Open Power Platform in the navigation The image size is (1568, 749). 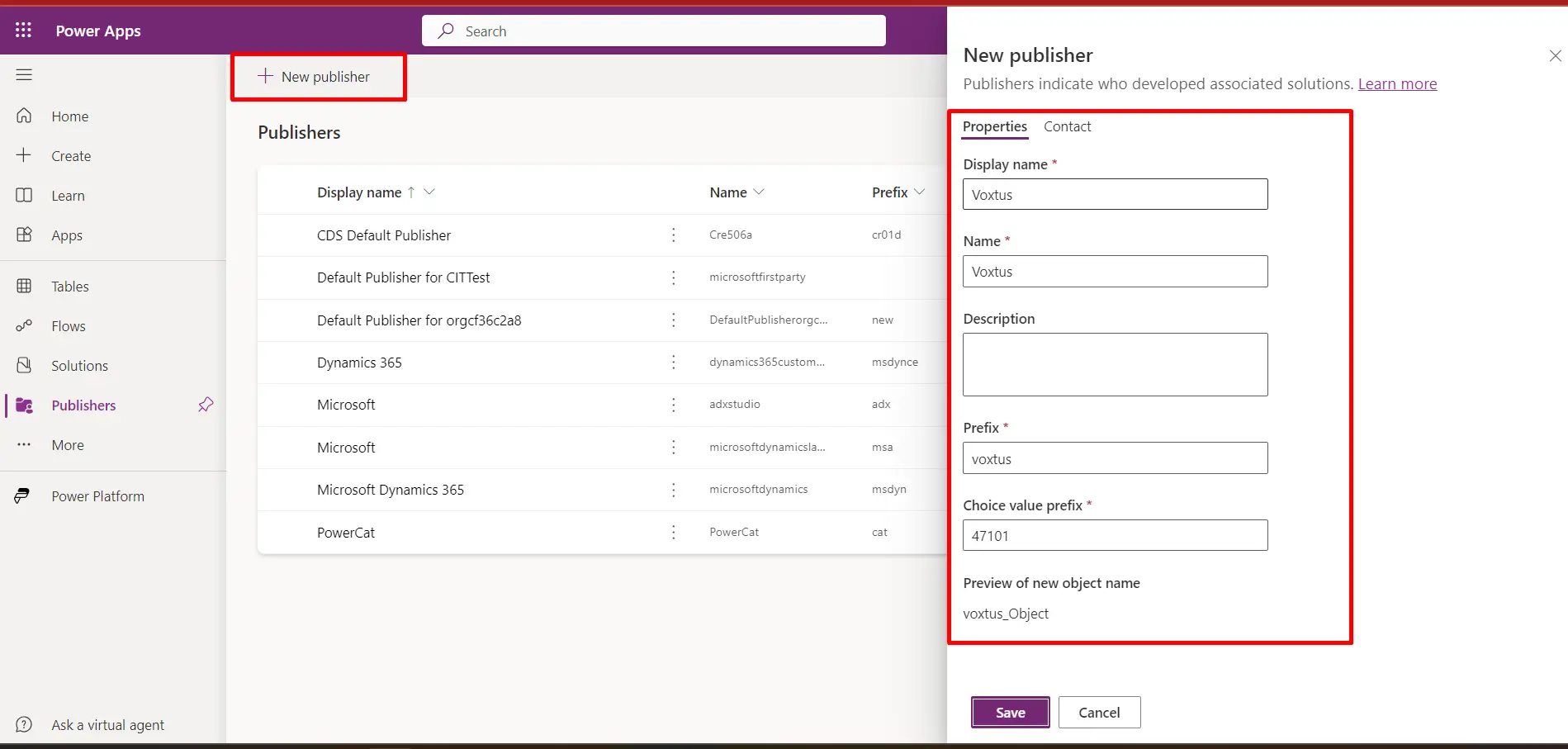tap(97, 496)
